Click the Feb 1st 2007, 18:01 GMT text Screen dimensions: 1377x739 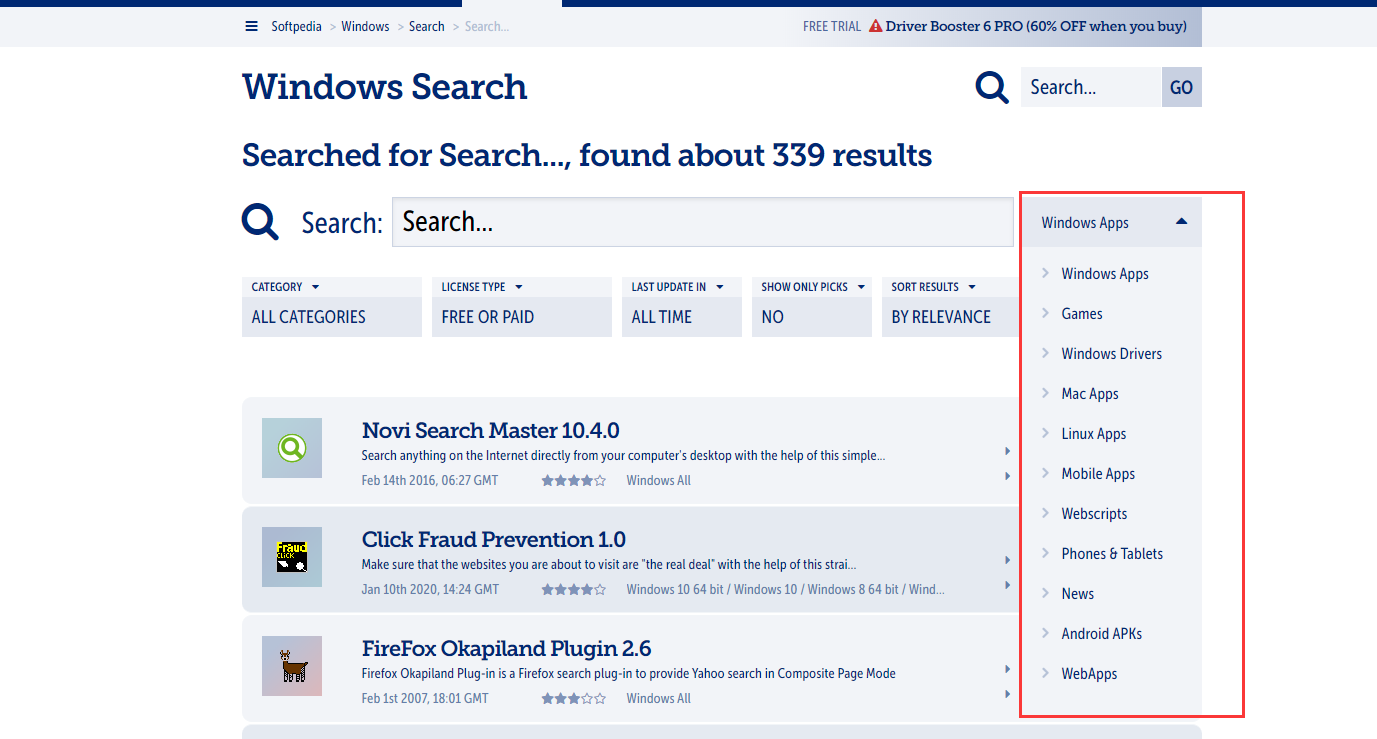(425, 699)
